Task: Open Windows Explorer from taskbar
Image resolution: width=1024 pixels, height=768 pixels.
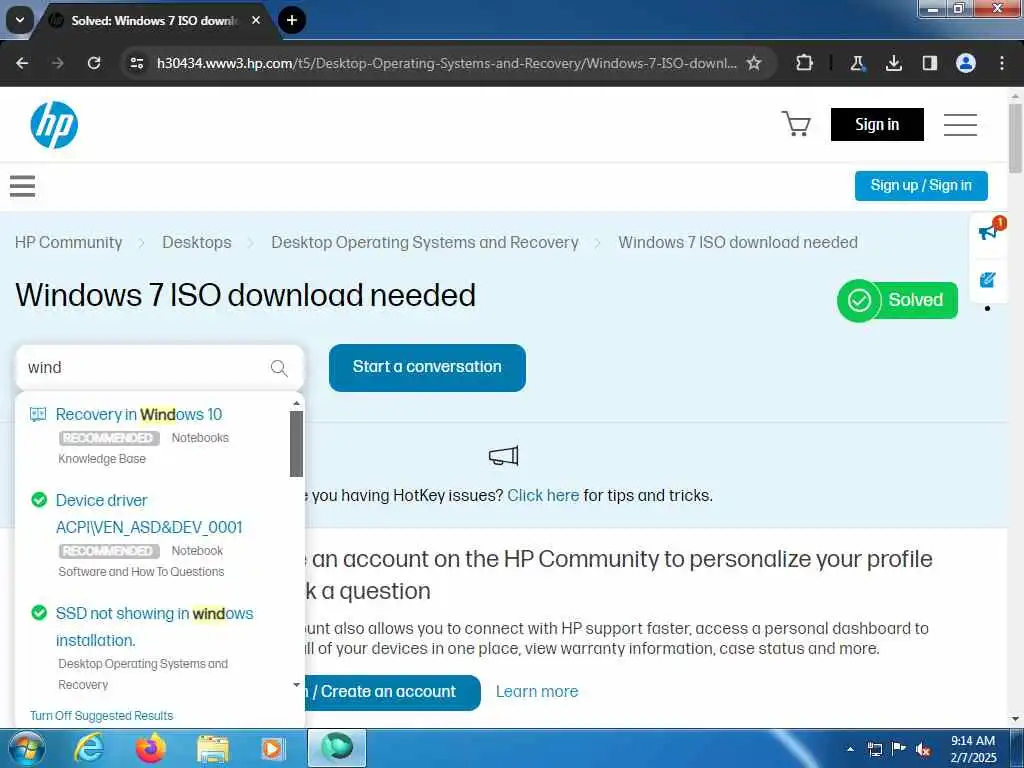Action: [212, 749]
